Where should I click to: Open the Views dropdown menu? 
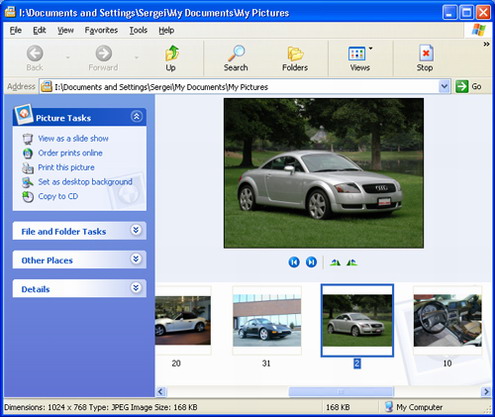(360, 58)
